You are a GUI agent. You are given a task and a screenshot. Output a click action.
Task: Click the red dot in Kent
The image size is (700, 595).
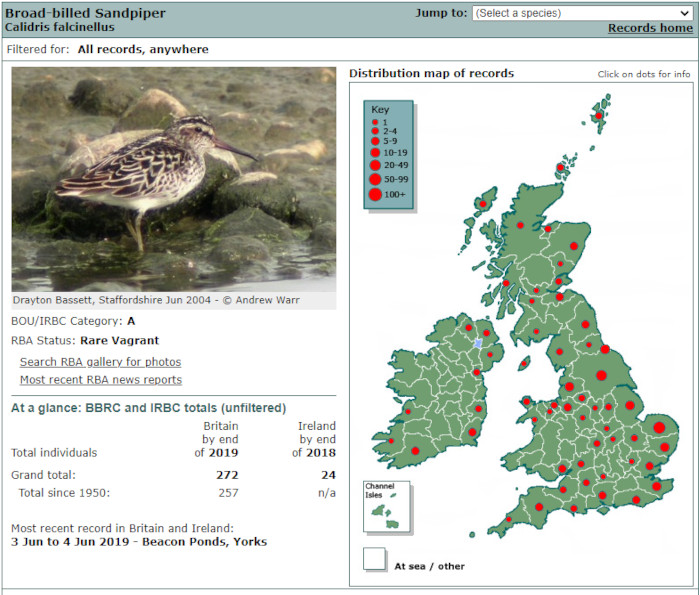tap(656, 487)
